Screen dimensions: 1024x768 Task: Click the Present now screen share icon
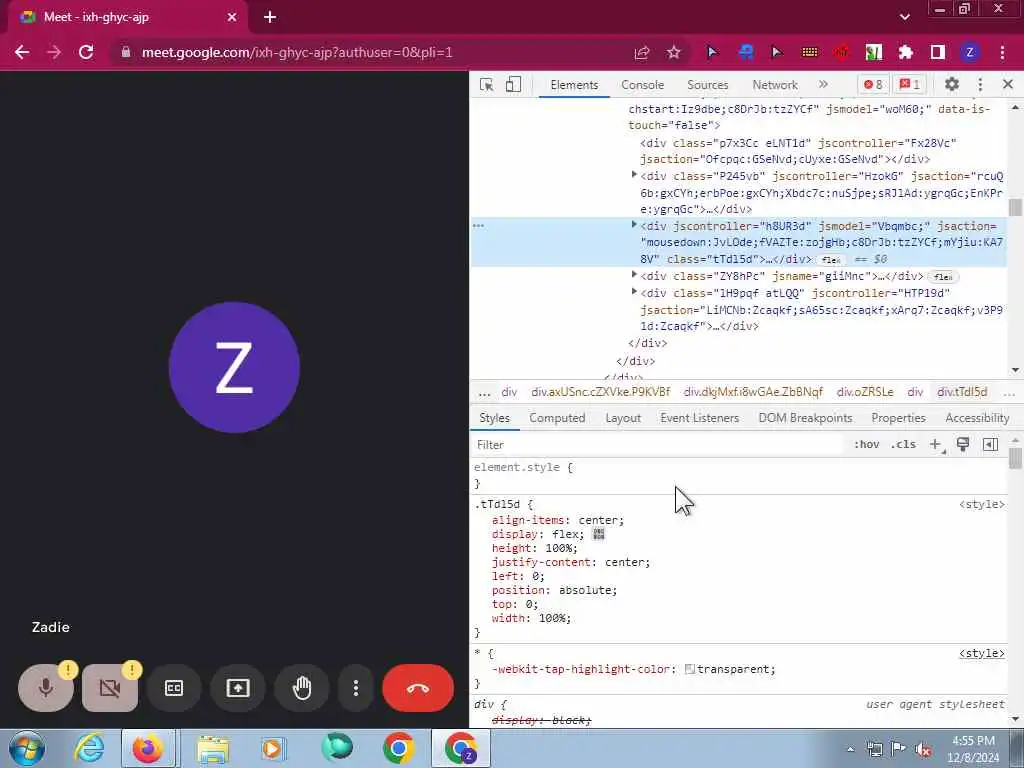click(x=238, y=688)
